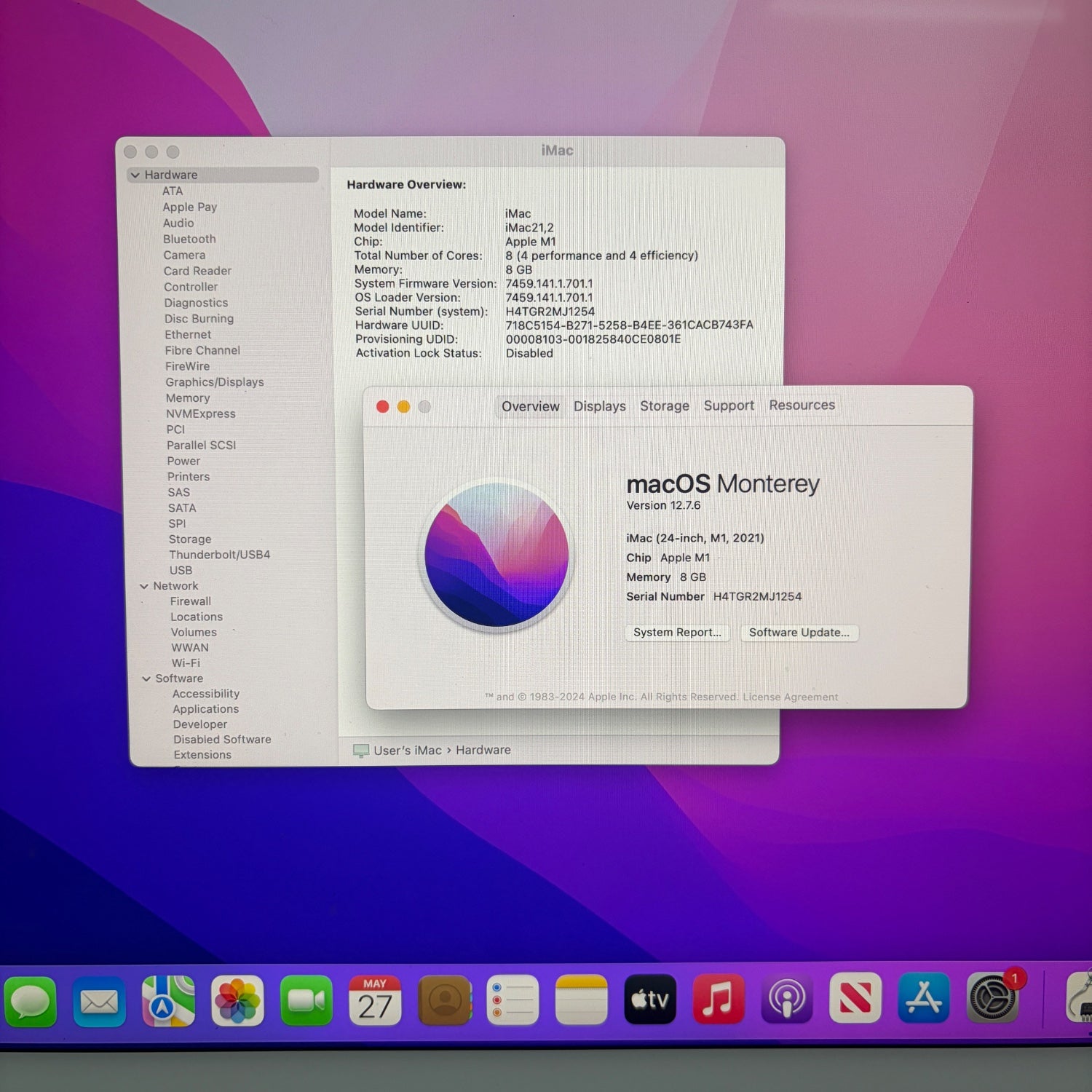
Task: Open the Music app icon
Action: [719, 998]
